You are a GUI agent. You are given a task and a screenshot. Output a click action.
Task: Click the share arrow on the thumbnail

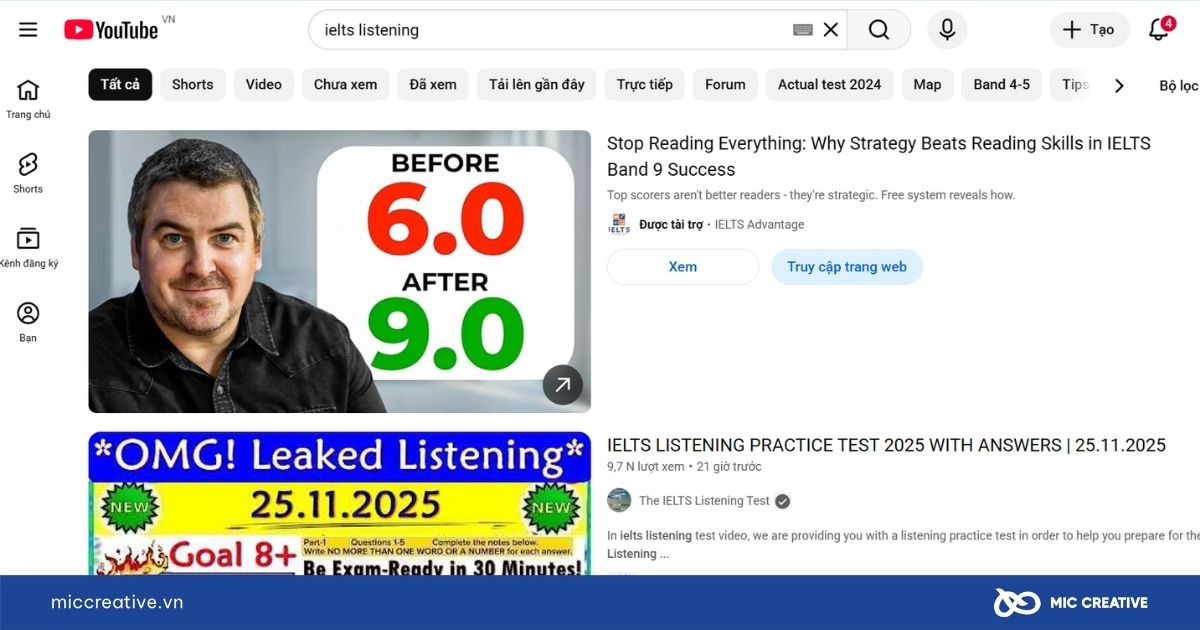(562, 384)
